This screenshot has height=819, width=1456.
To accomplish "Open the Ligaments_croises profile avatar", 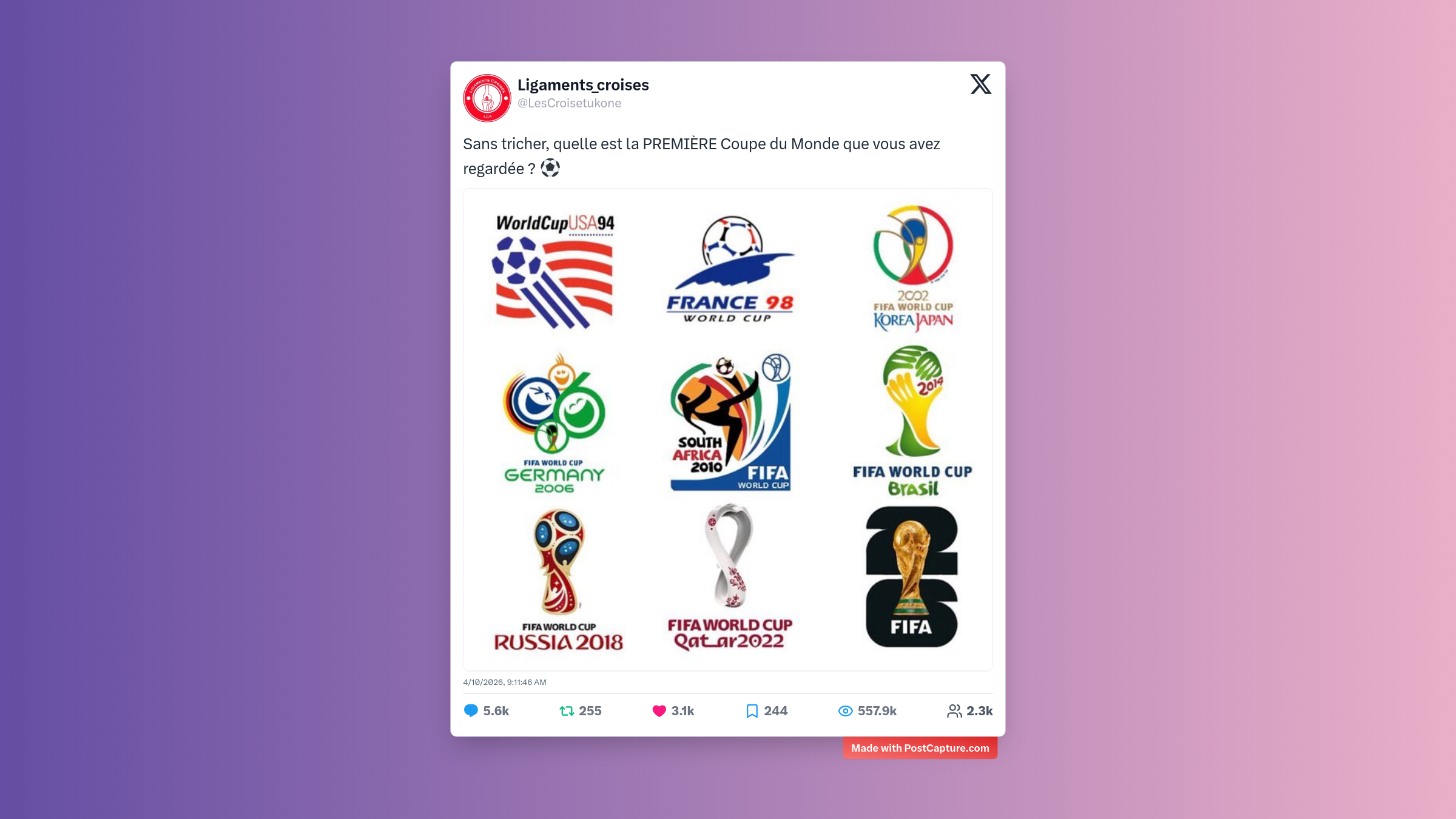I will coord(487,98).
